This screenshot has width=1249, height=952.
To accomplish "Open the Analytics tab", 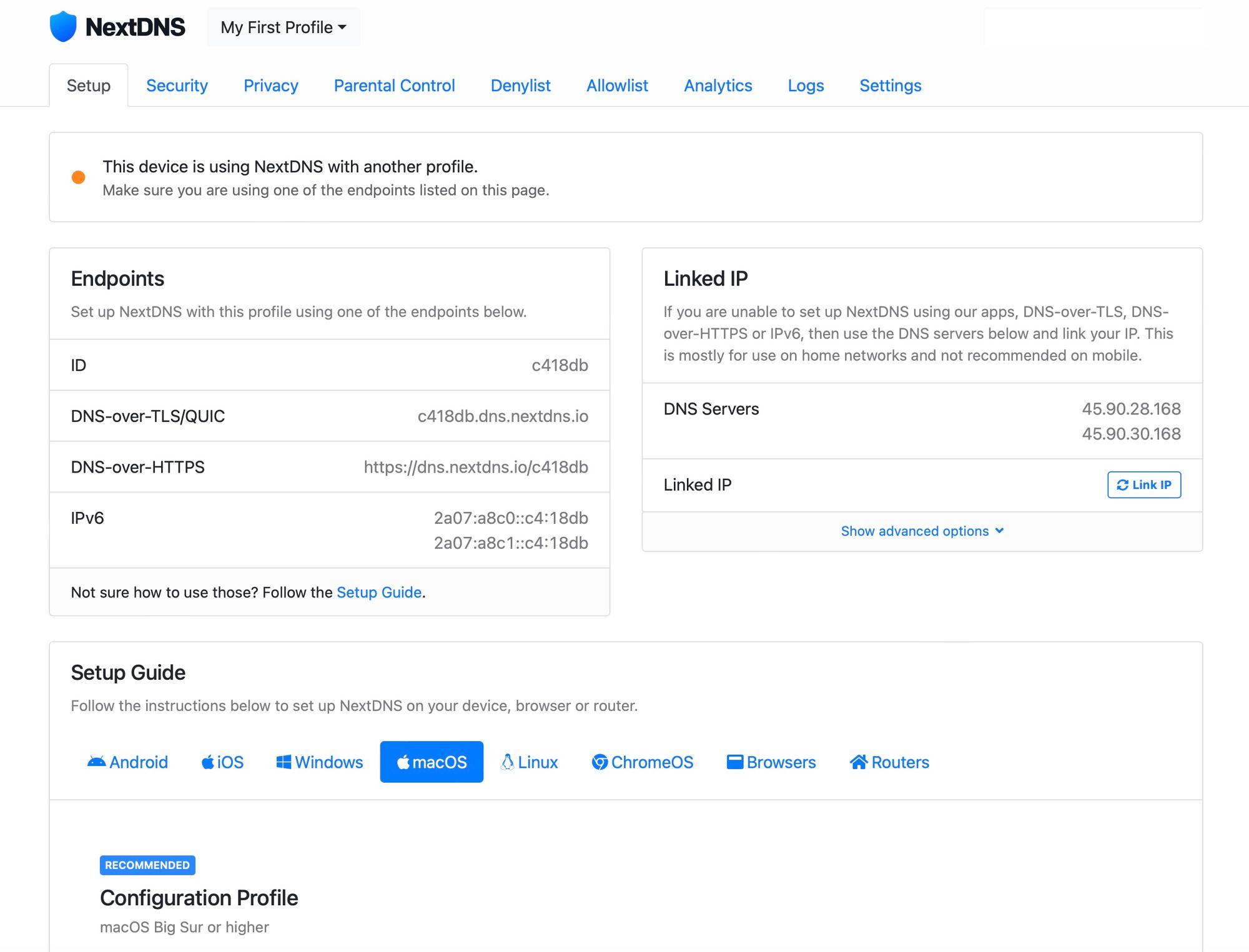I will pos(718,85).
